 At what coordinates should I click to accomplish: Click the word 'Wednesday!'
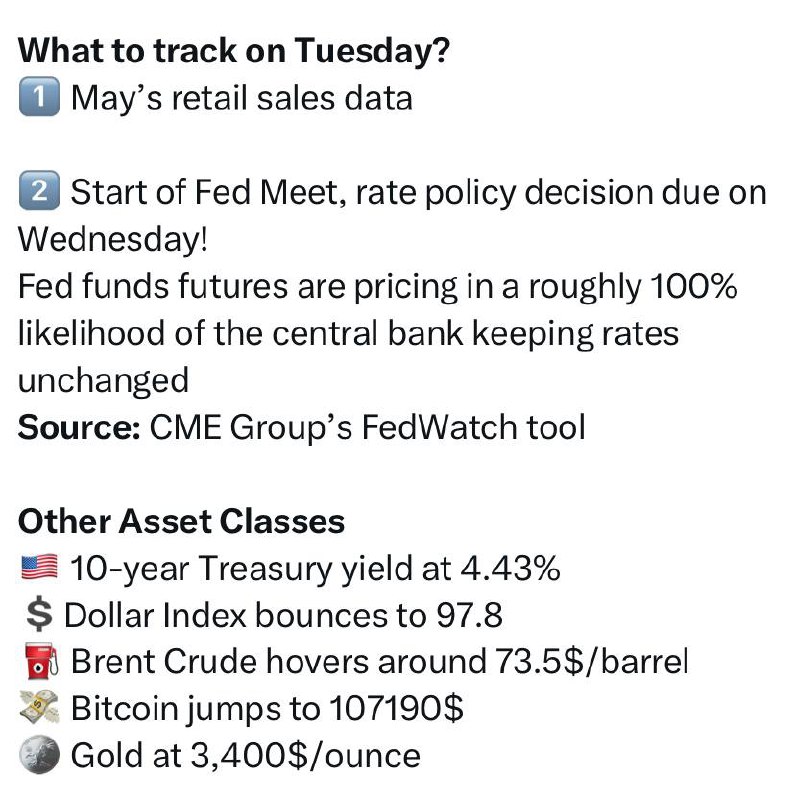(113, 239)
